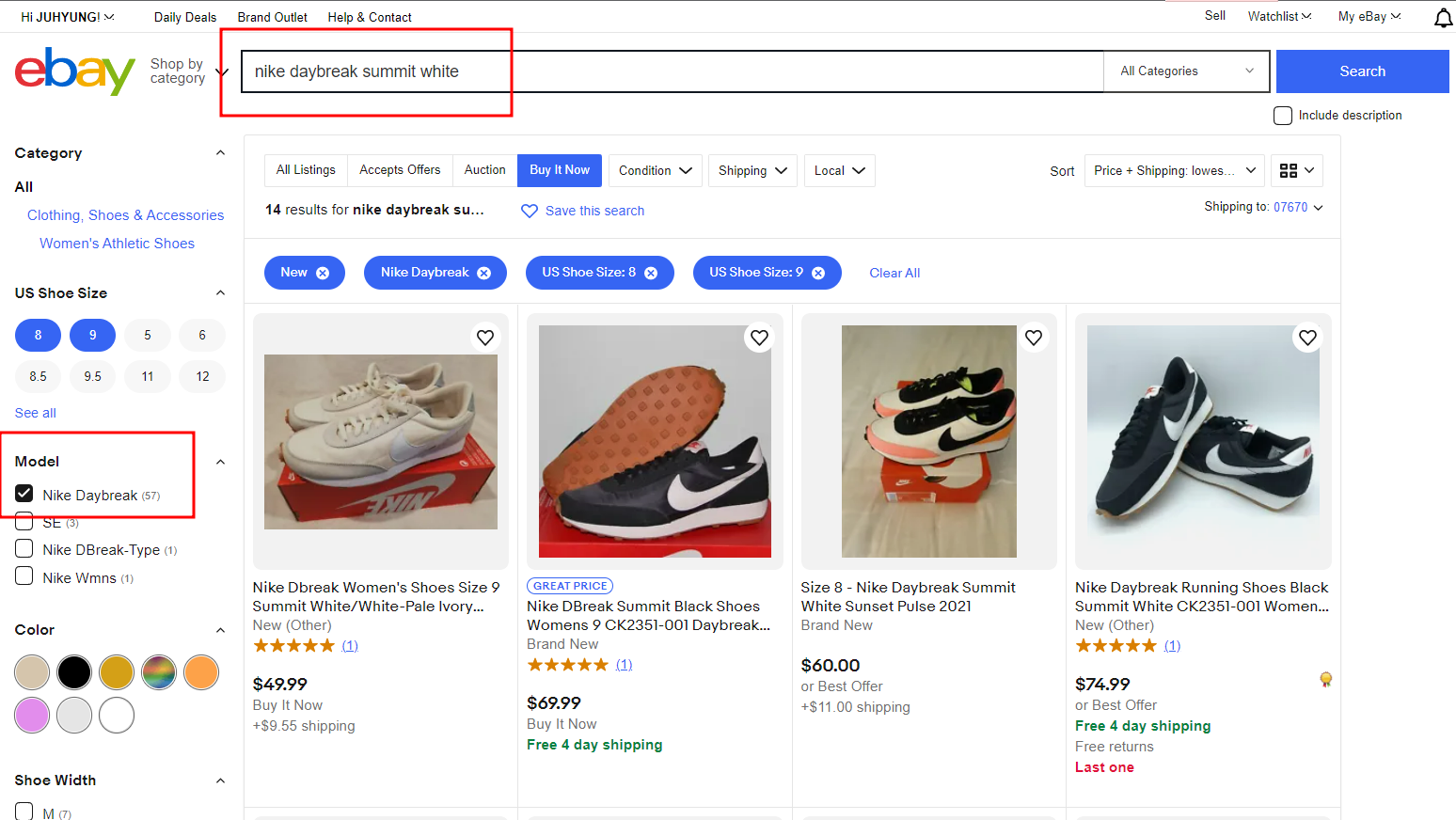Collapse the US Shoe Size section
The width and height of the screenshot is (1456, 820).
[x=220, y=293]
